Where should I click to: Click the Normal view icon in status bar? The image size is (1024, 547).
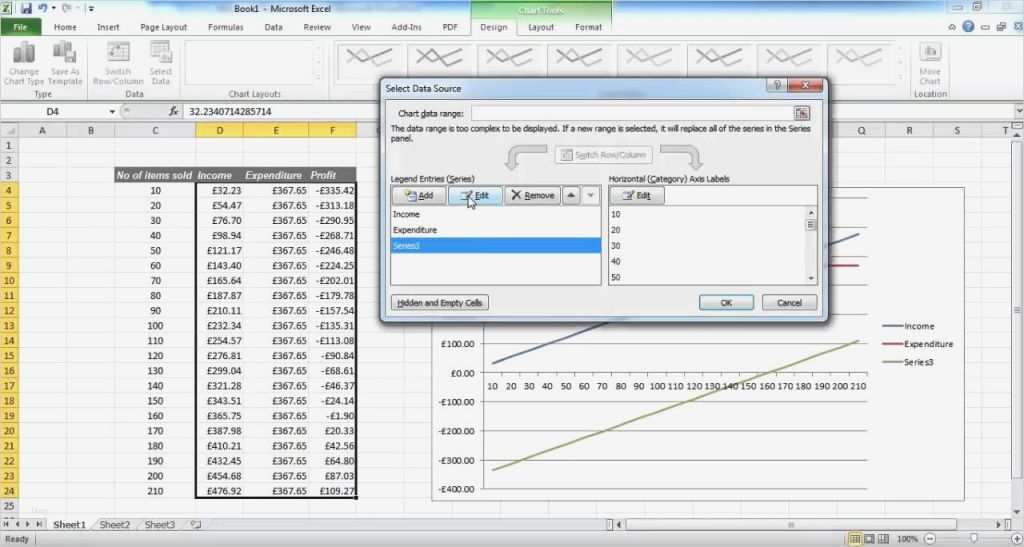point(854,539)
